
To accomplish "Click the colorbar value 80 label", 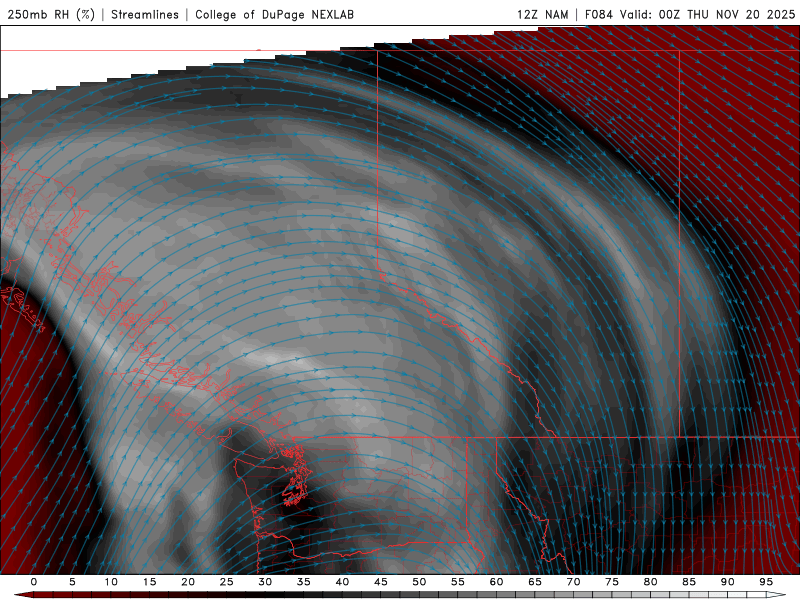I will pyautogui.click(x=650, y=582).
